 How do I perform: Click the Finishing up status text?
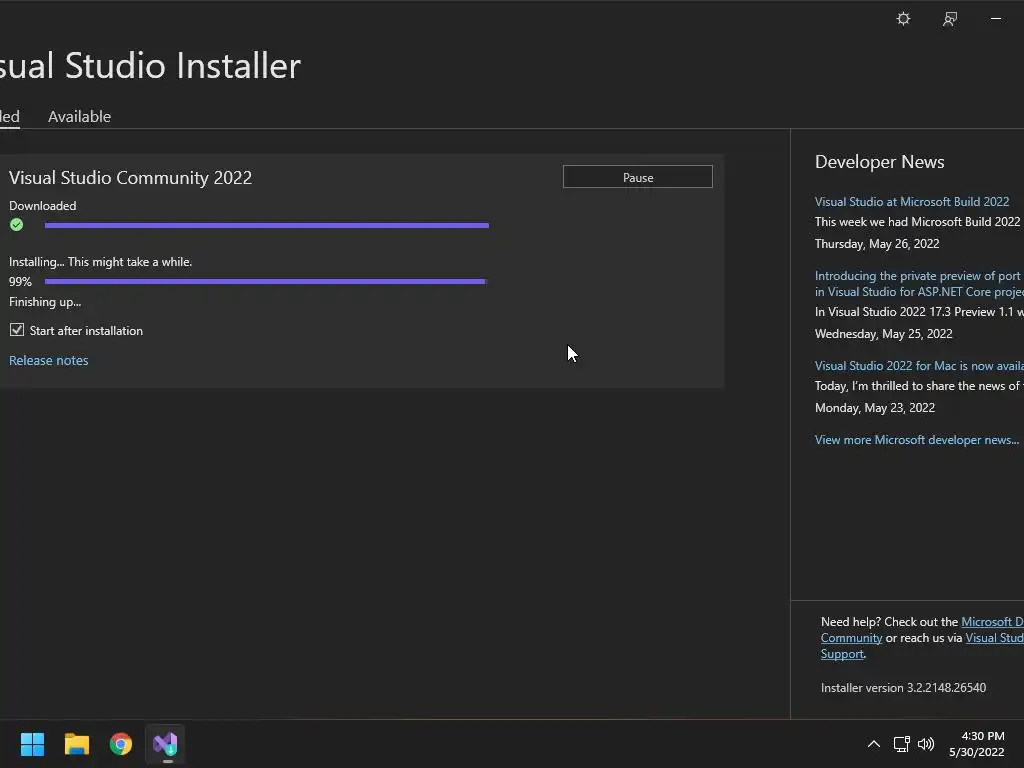[x=45, y=302]
